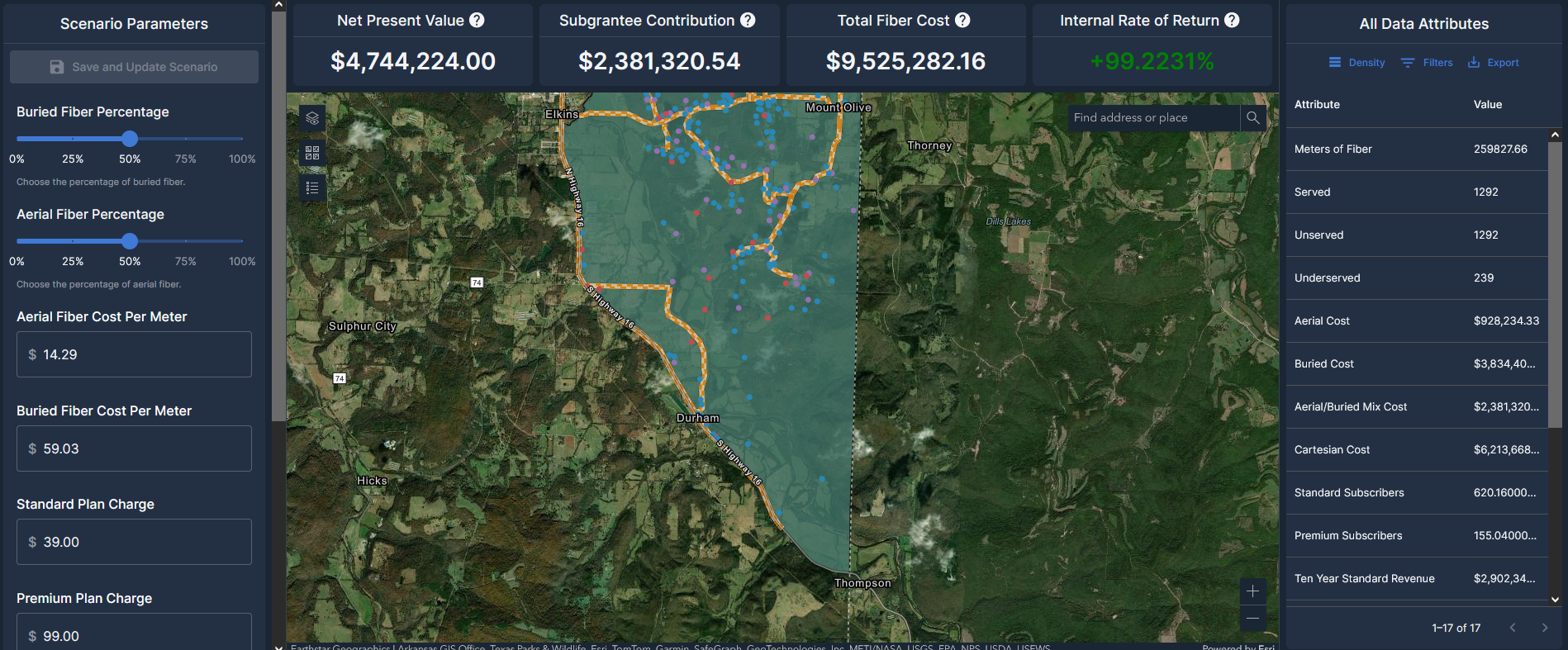
Task: Open the map layer visibility list
Action: [x=312, y=118]
